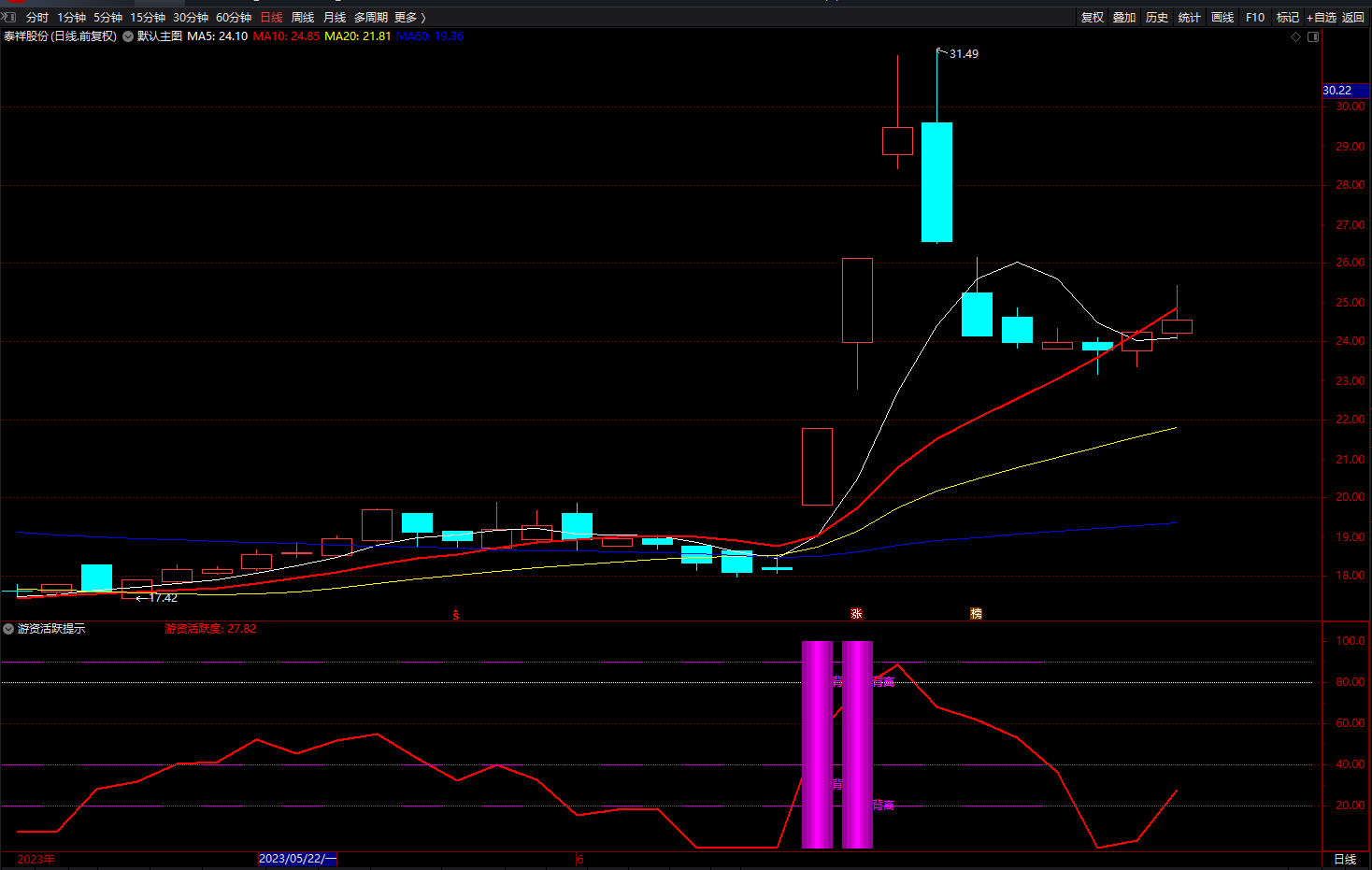Open the 默认主图 indicator dropdown arrow
Image resolution: width=1372 pixels, height=870 pixels.
pyautogui.click(x=128, y=36)
